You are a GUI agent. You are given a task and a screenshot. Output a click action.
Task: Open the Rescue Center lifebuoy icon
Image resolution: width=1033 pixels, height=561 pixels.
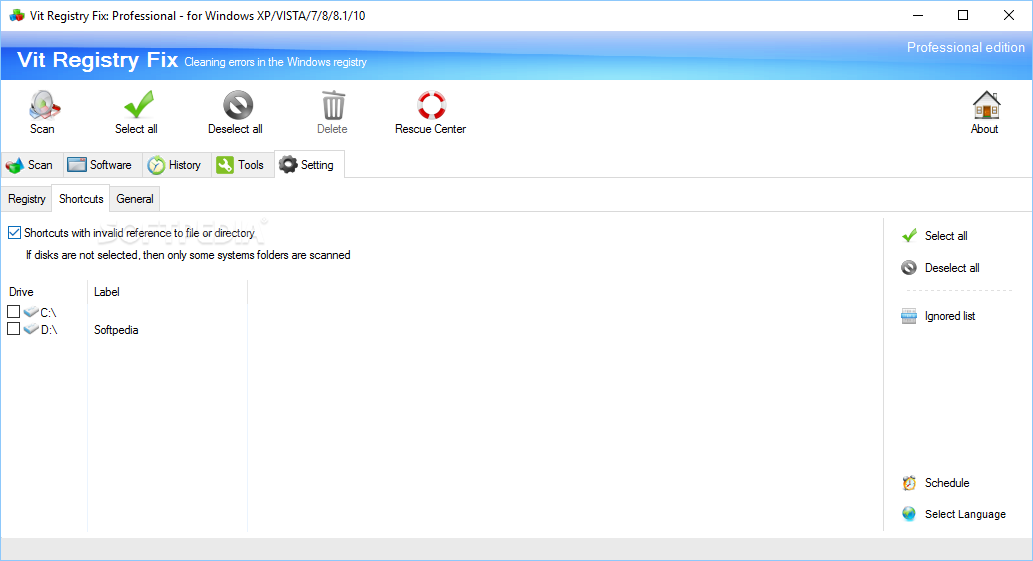432,105
